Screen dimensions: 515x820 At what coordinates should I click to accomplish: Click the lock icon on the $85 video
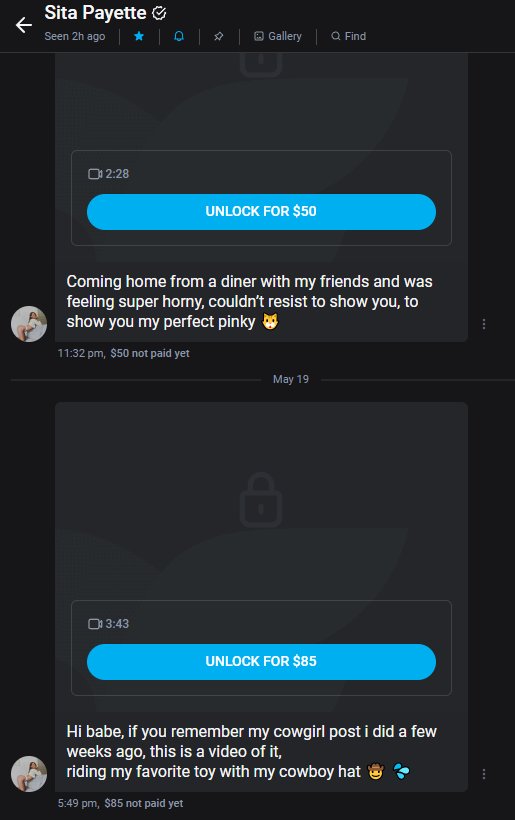click(x=261, y=500)
